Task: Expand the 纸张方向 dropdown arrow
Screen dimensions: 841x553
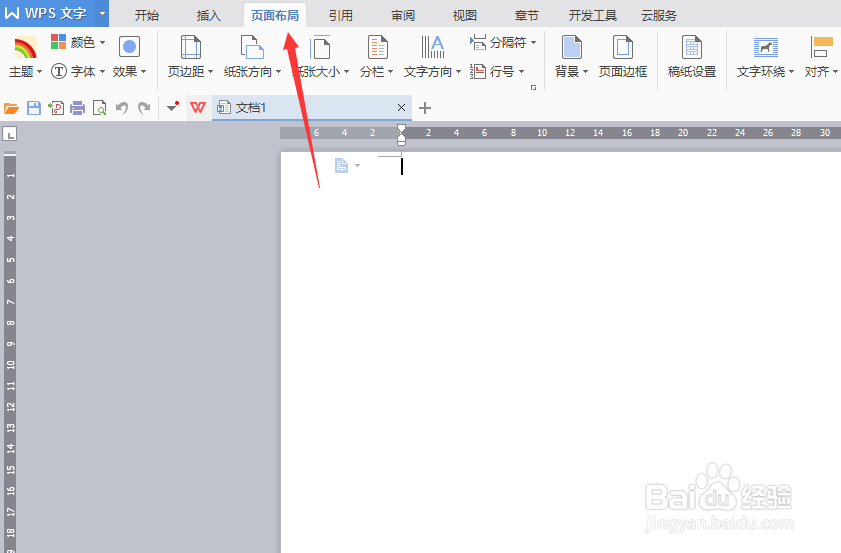Action: [278, 71]
